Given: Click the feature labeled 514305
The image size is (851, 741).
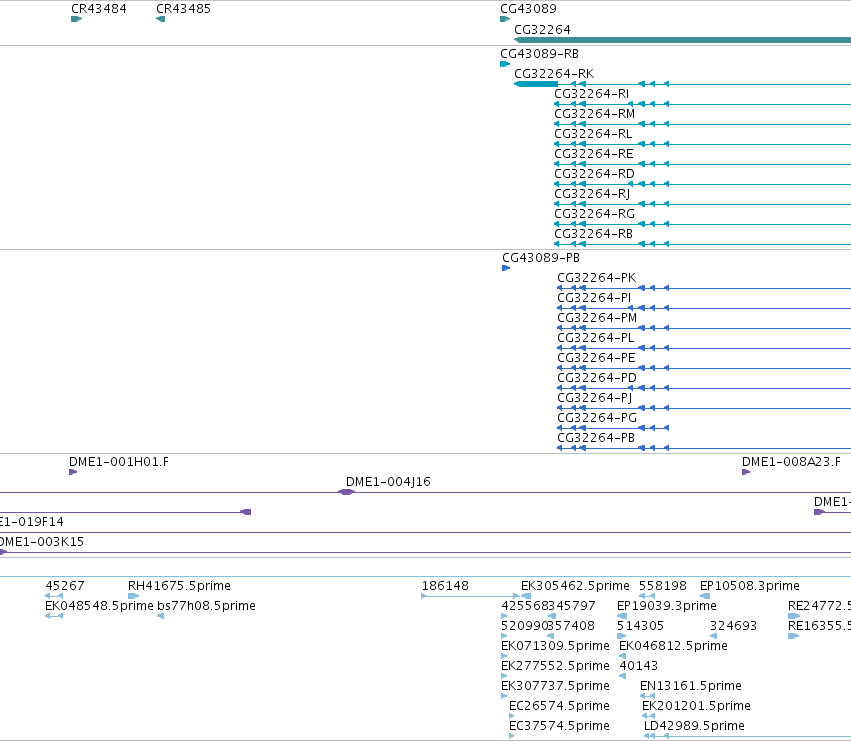Looking at the screenshot, I should click(x=621, y=636).
